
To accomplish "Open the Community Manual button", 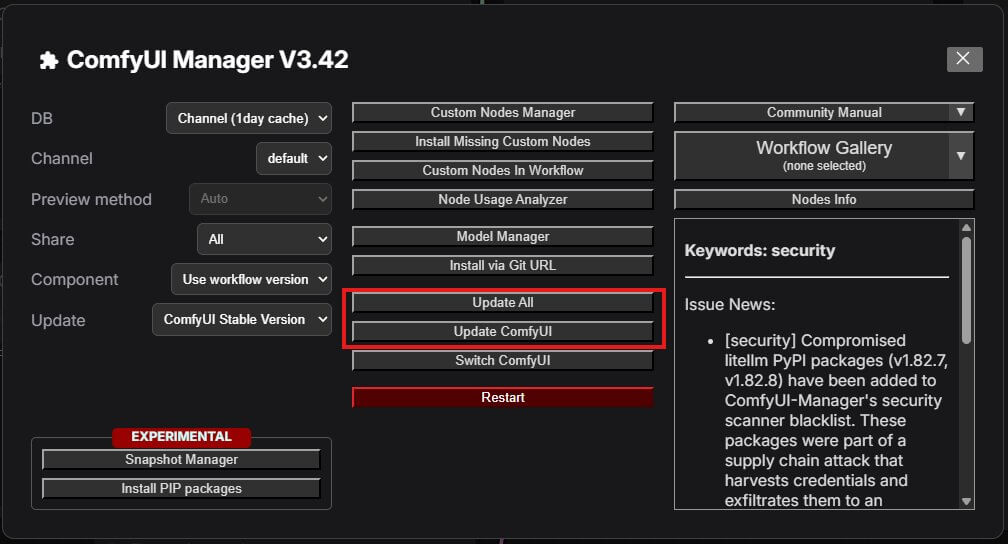I will [812, 113].
